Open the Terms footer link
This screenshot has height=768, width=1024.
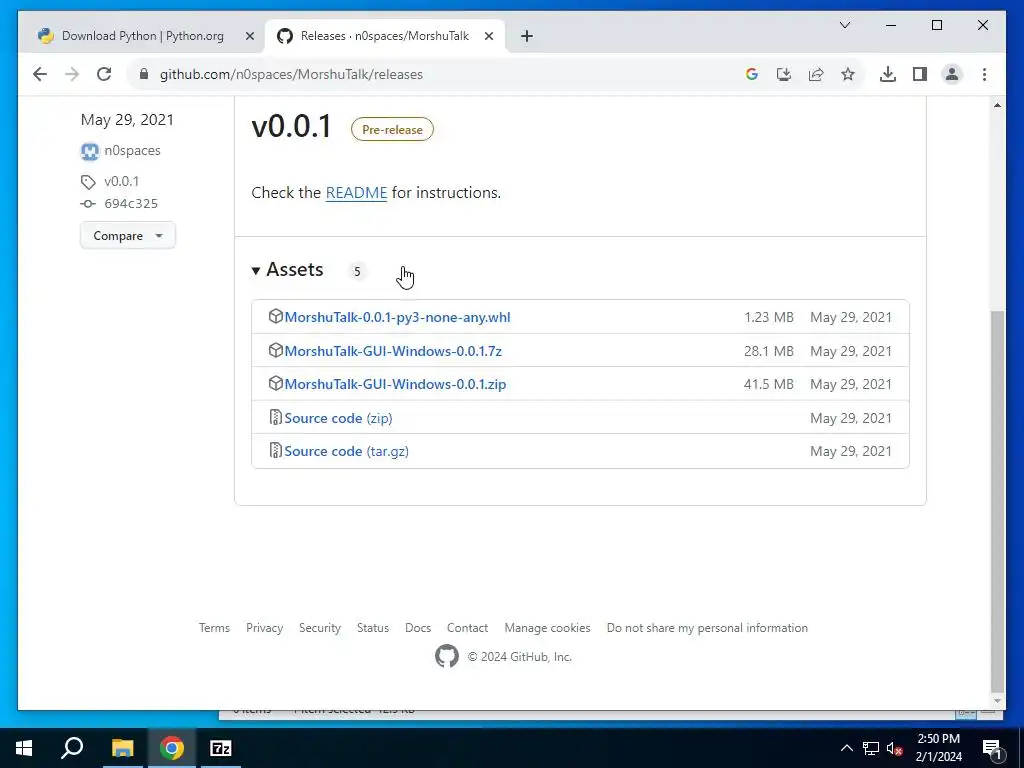click(214, 628)
